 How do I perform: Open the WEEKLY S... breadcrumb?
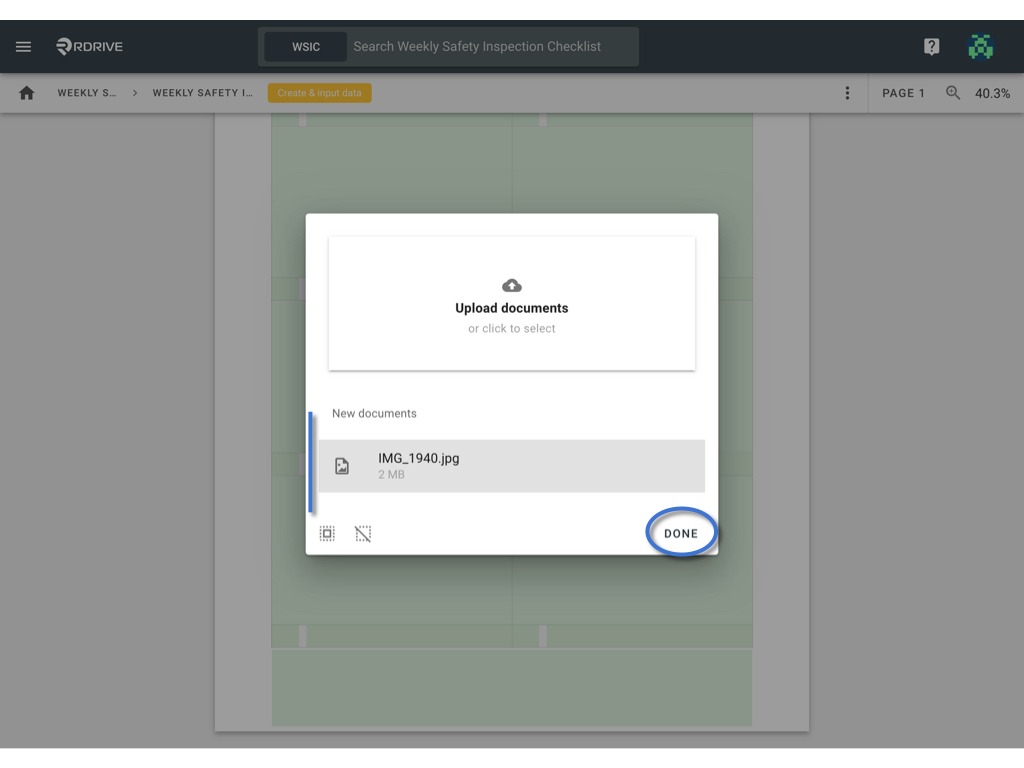(86, 93)
